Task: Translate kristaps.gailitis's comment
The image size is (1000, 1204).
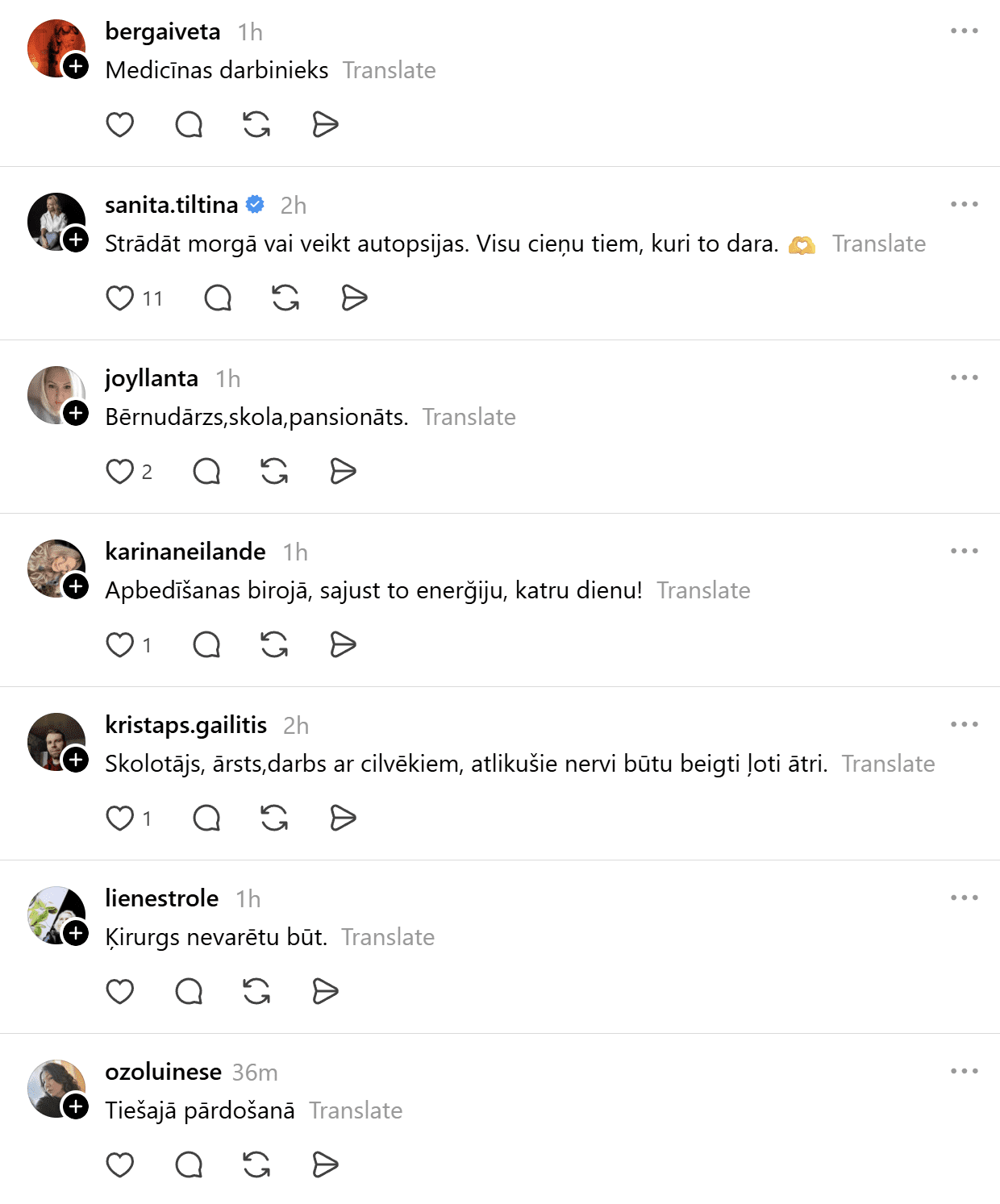Action: point(888,764)
